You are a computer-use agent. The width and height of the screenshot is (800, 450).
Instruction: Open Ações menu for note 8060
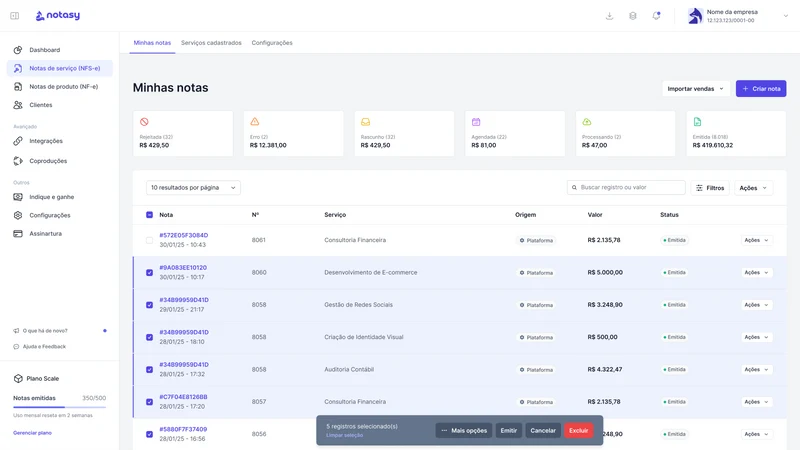pyautogui.click(x=756, y=272)
